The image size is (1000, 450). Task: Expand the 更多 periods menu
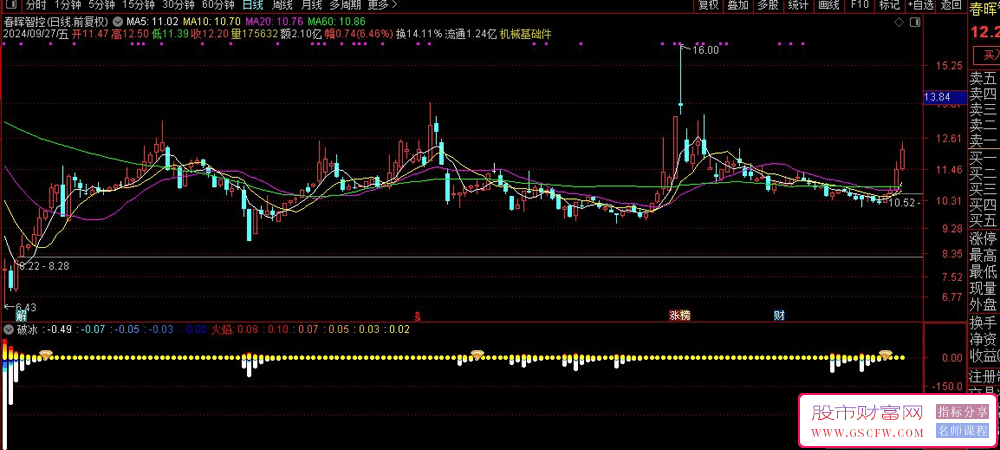click(382, 5)
